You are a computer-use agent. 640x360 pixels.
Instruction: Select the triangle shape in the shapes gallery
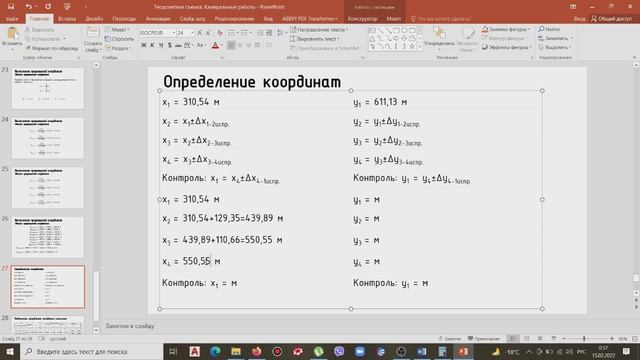[x=372, y=38]
